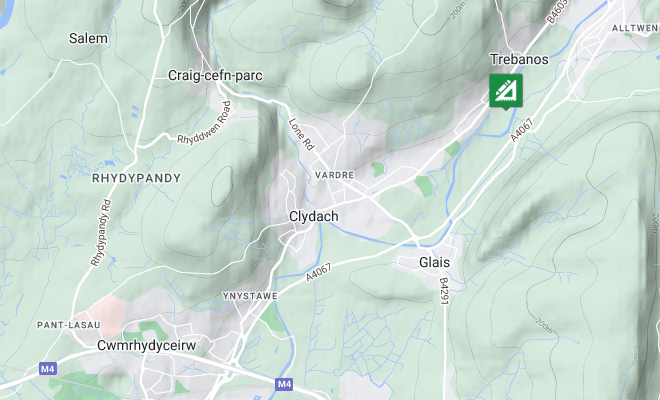Click the Craig-cefn-parc place name
The image size is (660, 400).
[x=215, y=76]
